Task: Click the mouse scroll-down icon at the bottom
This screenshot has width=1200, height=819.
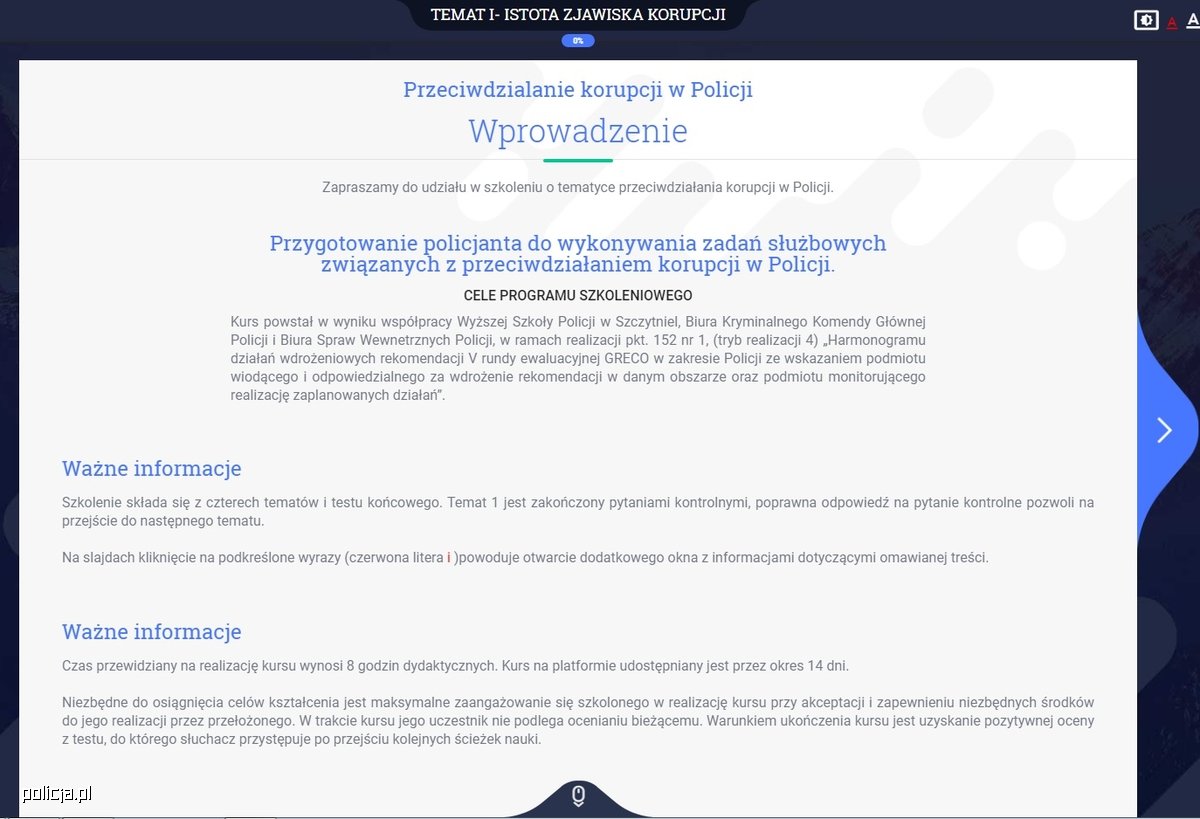Action: coord(577,796)
